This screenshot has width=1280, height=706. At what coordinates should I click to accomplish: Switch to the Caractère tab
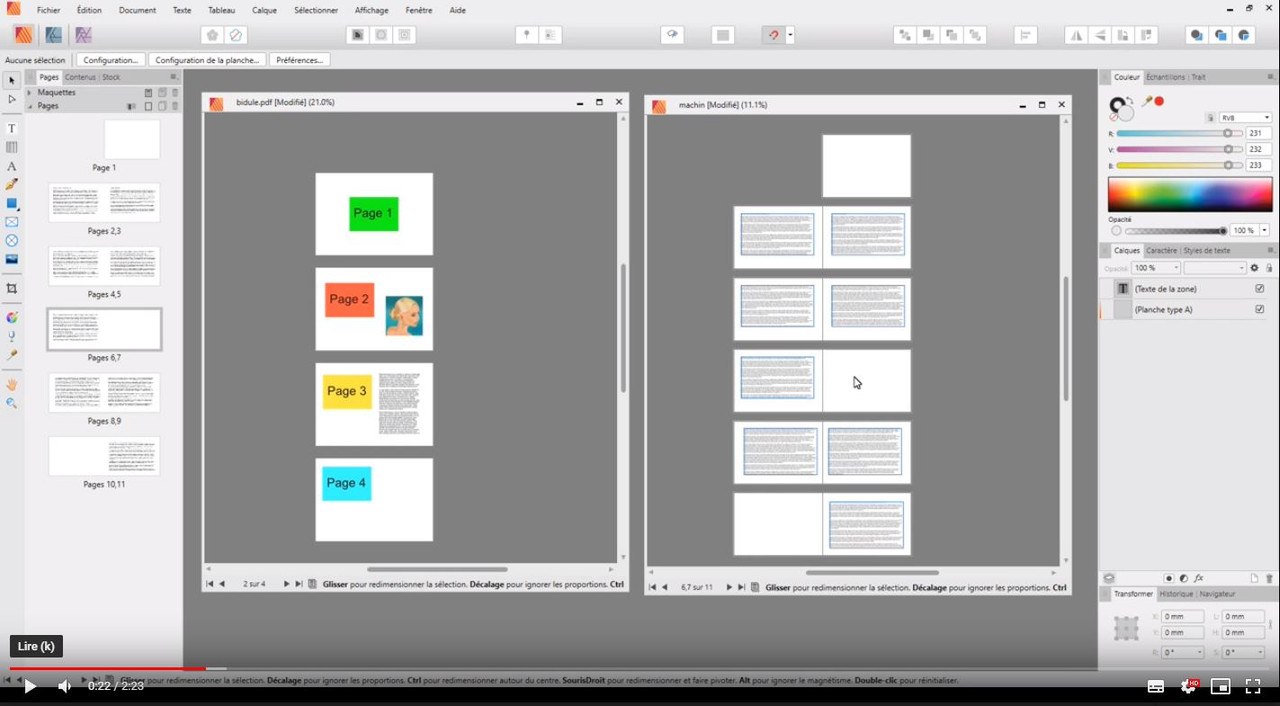click(x=1161, y=251)
